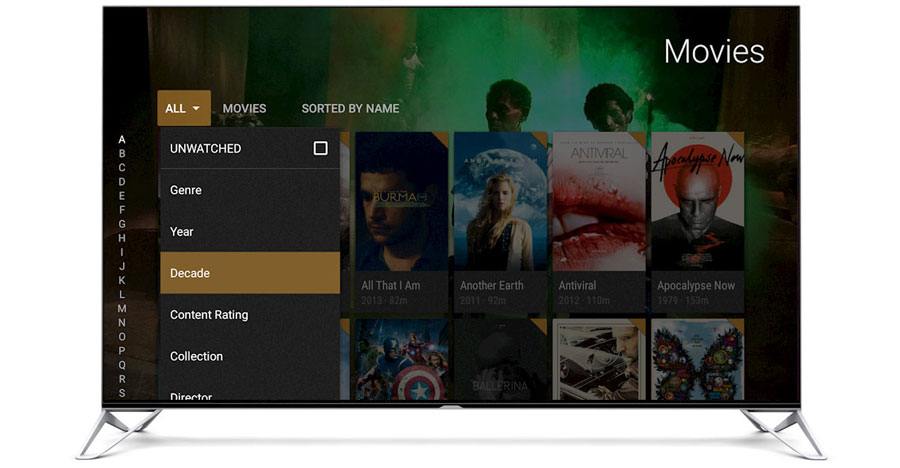Open the Ballerina poster thumbnail
Screen dimensions: 900x468
501,359
